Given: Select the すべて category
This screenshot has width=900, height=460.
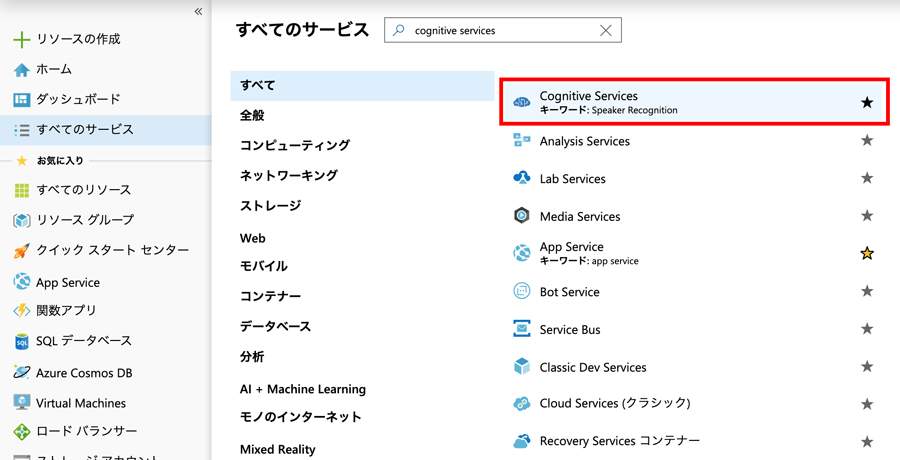Looking at the screenshot, I should pos(362,86).
